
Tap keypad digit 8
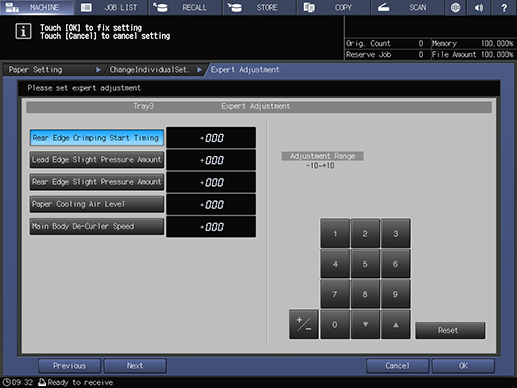point(365,294)
